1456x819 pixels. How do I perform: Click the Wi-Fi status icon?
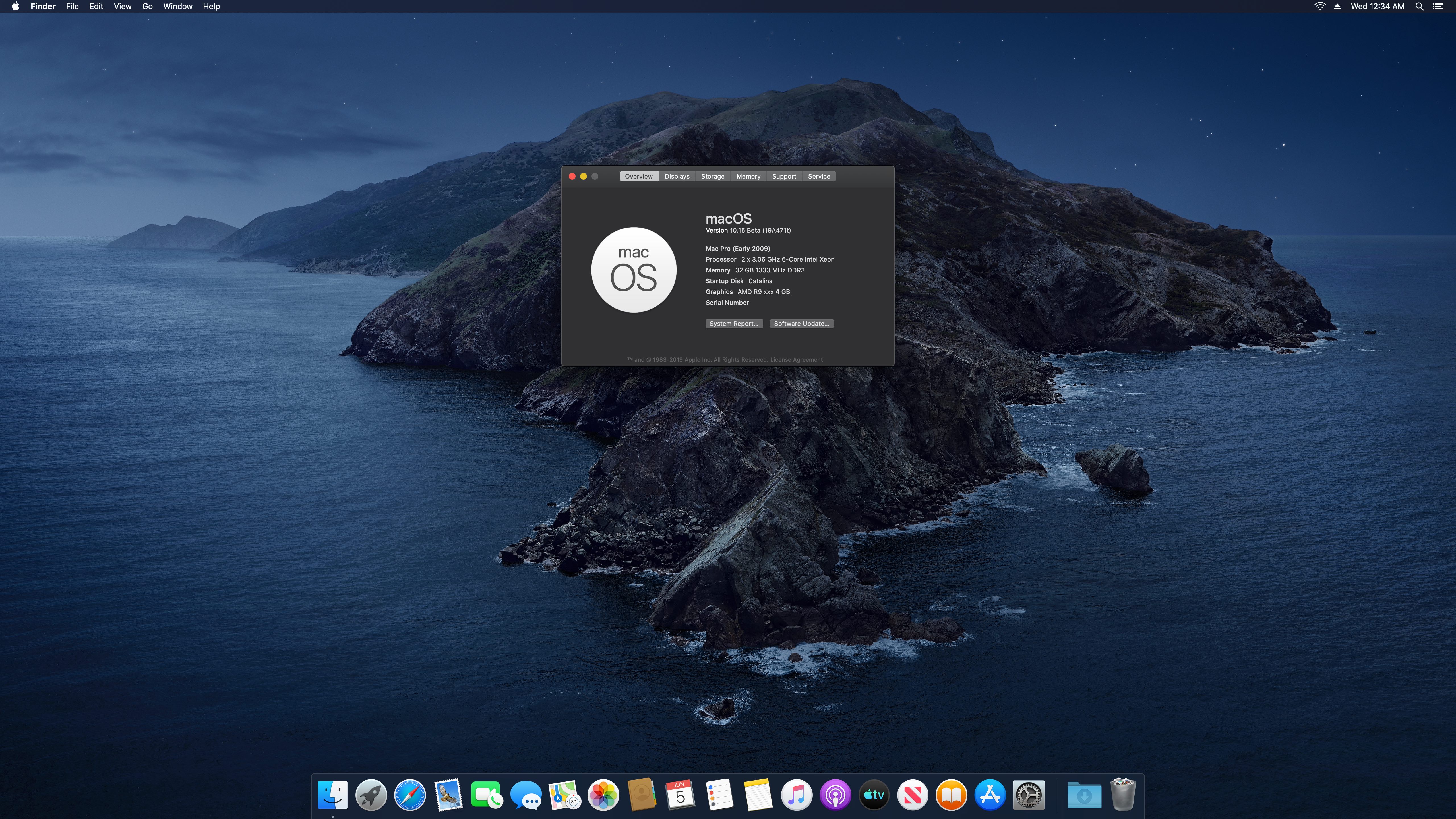pos(1320,6)
